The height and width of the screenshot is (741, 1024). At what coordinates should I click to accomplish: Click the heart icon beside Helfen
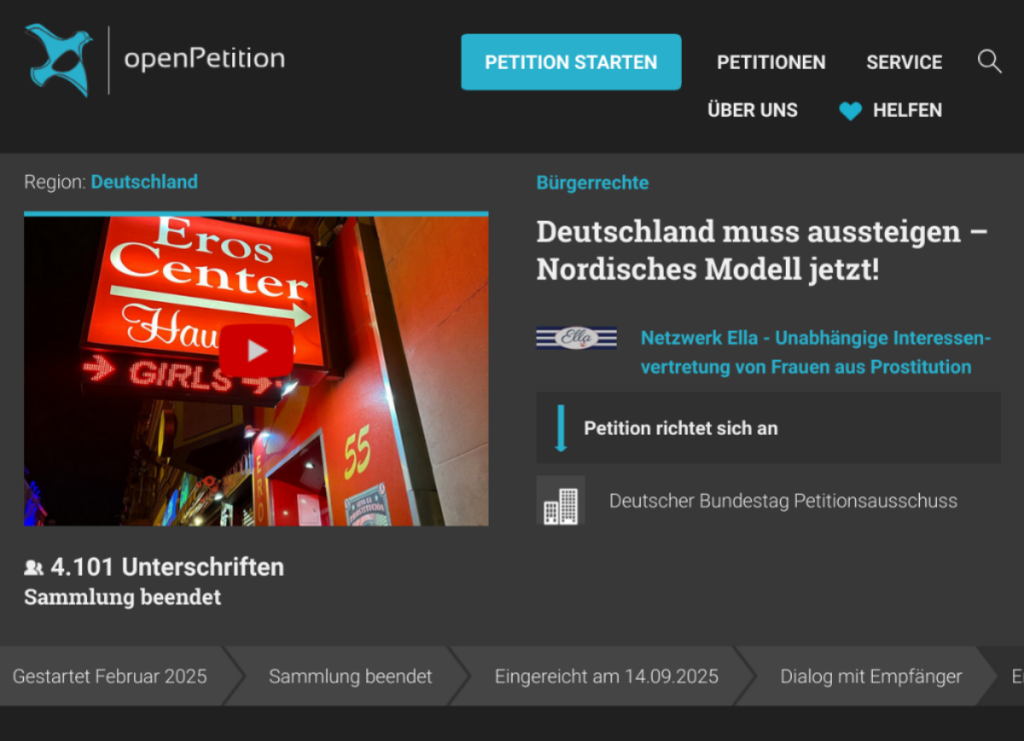point(850,111)
